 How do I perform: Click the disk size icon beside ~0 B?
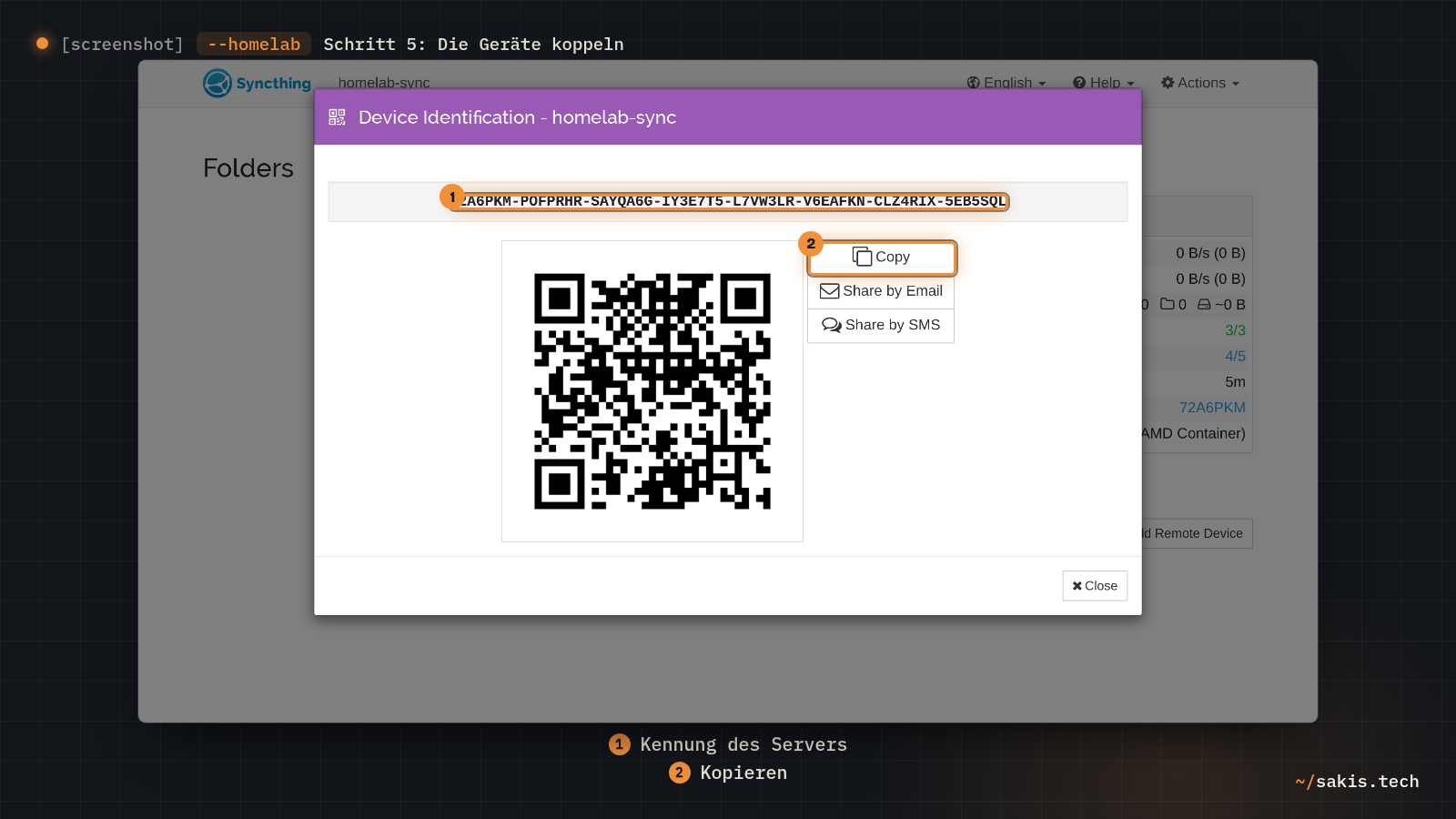point(1204,304)
